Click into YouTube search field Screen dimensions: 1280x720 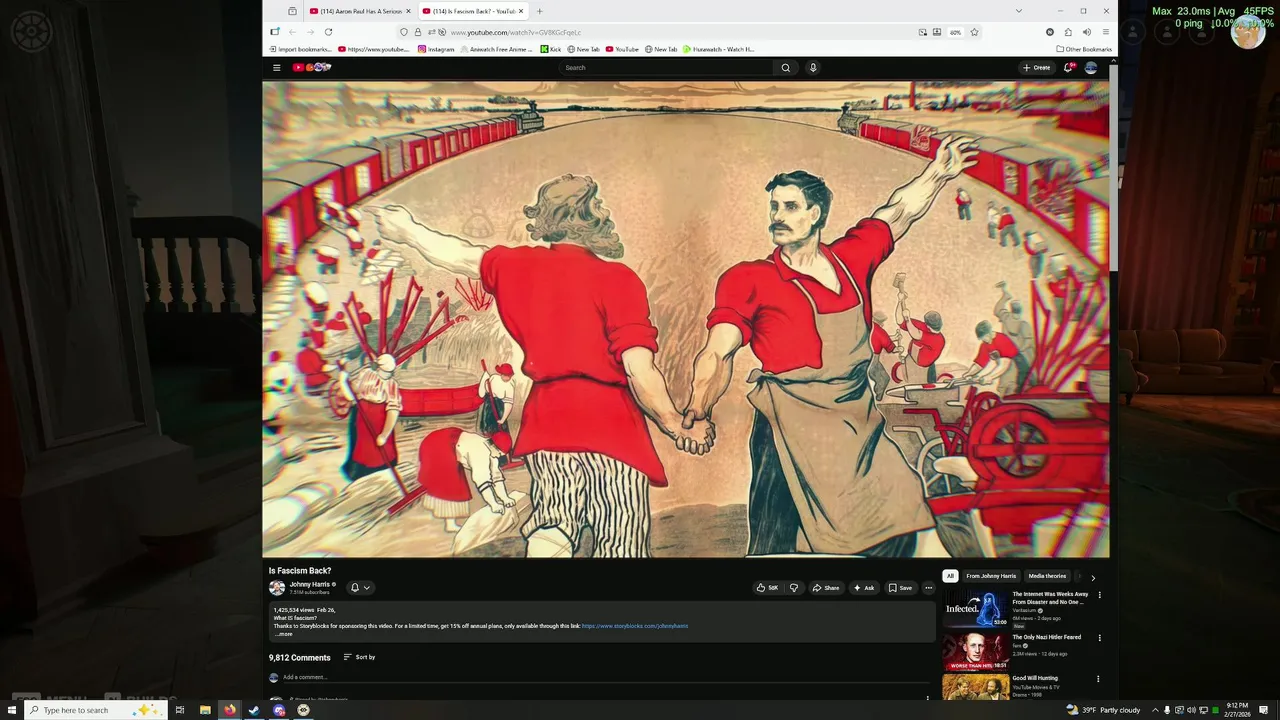(x=666, y=68)
